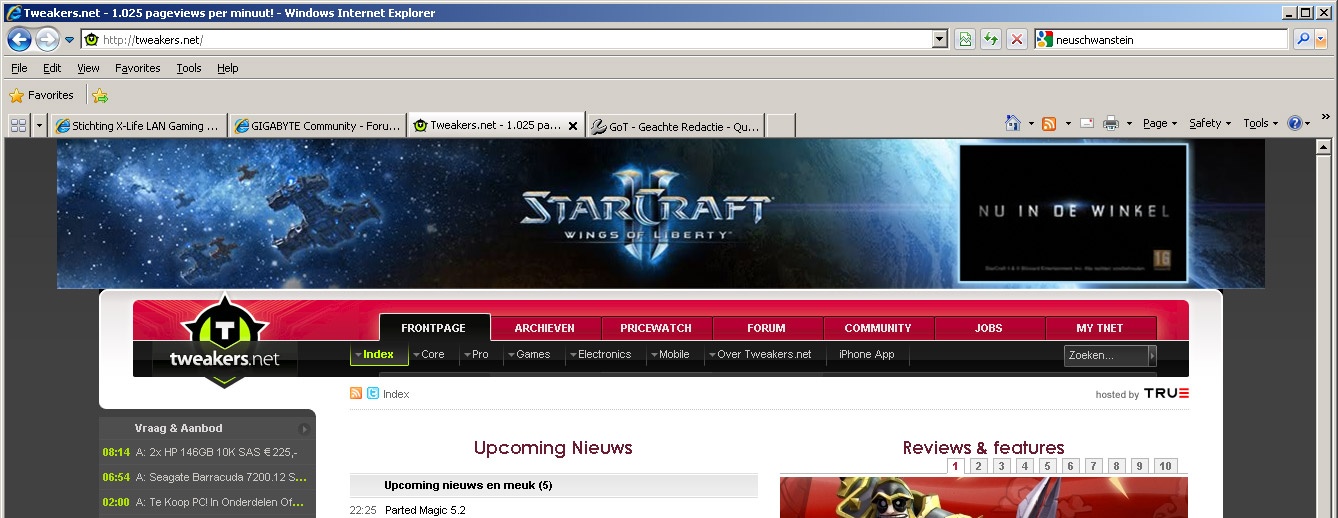Expand the Home button dropdown arrow
This screenshot has height=518, width=1338.
pos(1031,124)
